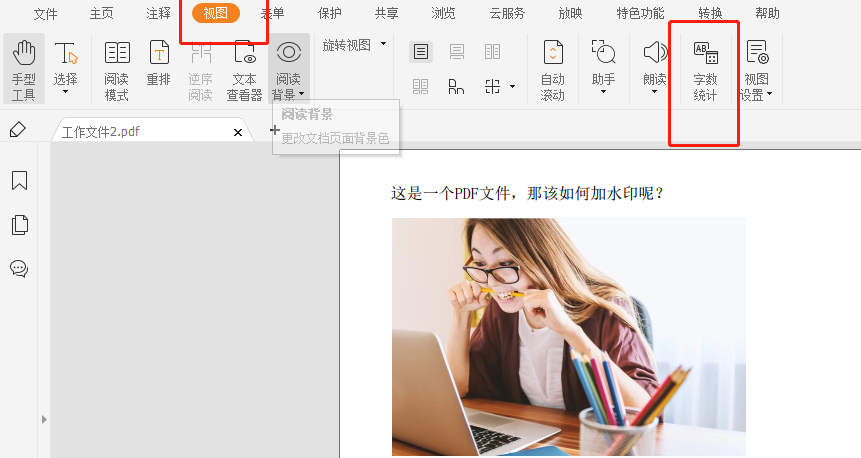Expand the Select (选择) tool dropdown arrow
This screenshot has height=458, width=861.
[65, 92]
